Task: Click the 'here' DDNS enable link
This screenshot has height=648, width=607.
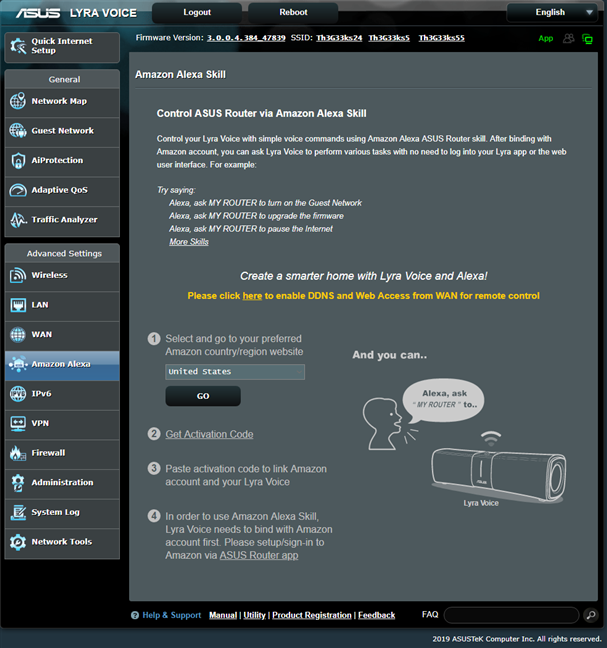Action: pos(252,296)
